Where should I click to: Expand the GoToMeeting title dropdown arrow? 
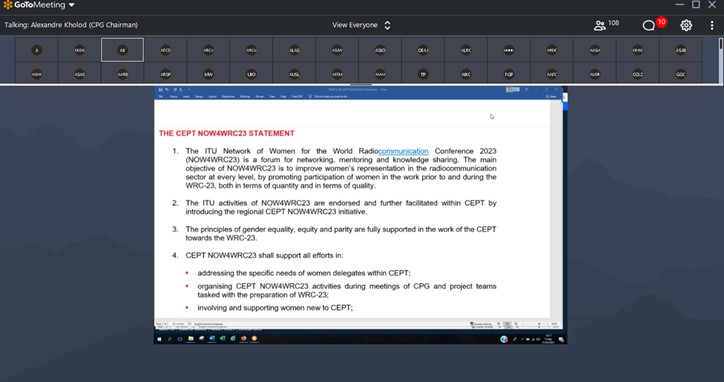point(72,5)
